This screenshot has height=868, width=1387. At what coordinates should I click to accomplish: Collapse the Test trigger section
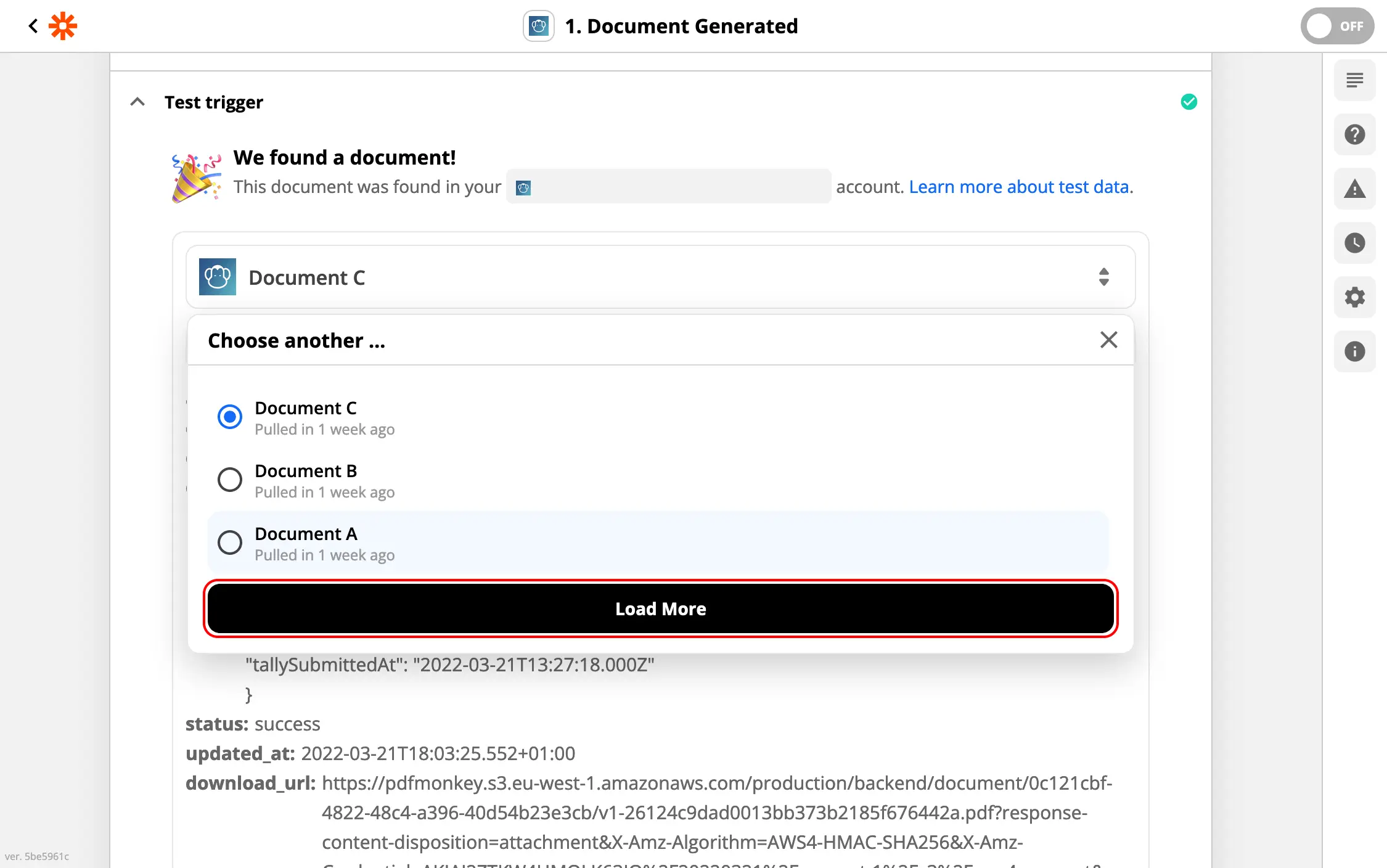point(137,101)
